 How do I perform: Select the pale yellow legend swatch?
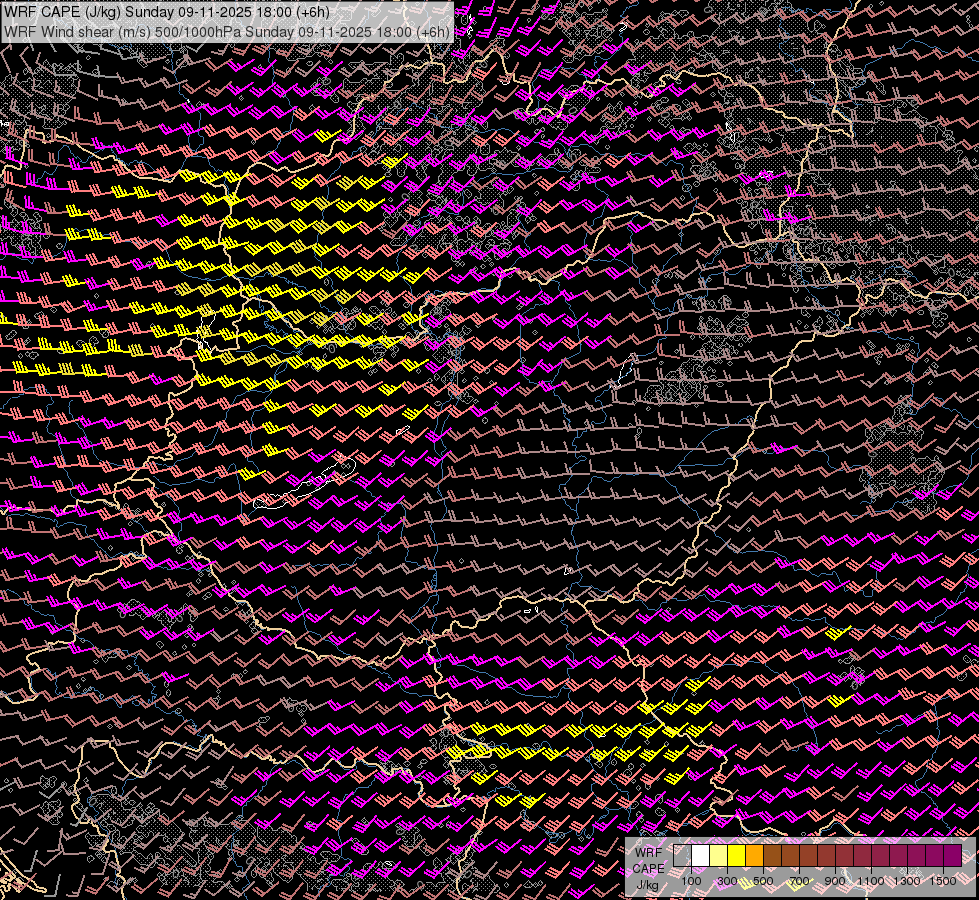point(718,856)
